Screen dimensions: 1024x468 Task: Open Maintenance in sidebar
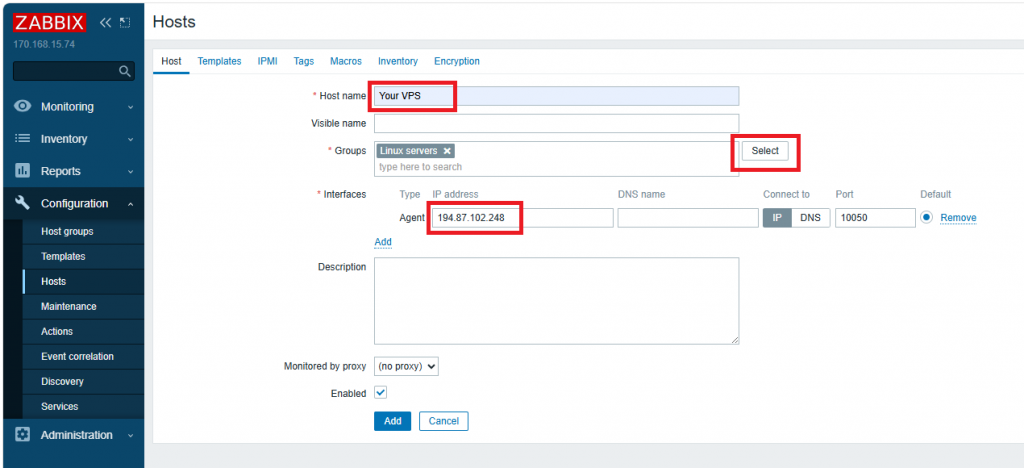(83, 306)
